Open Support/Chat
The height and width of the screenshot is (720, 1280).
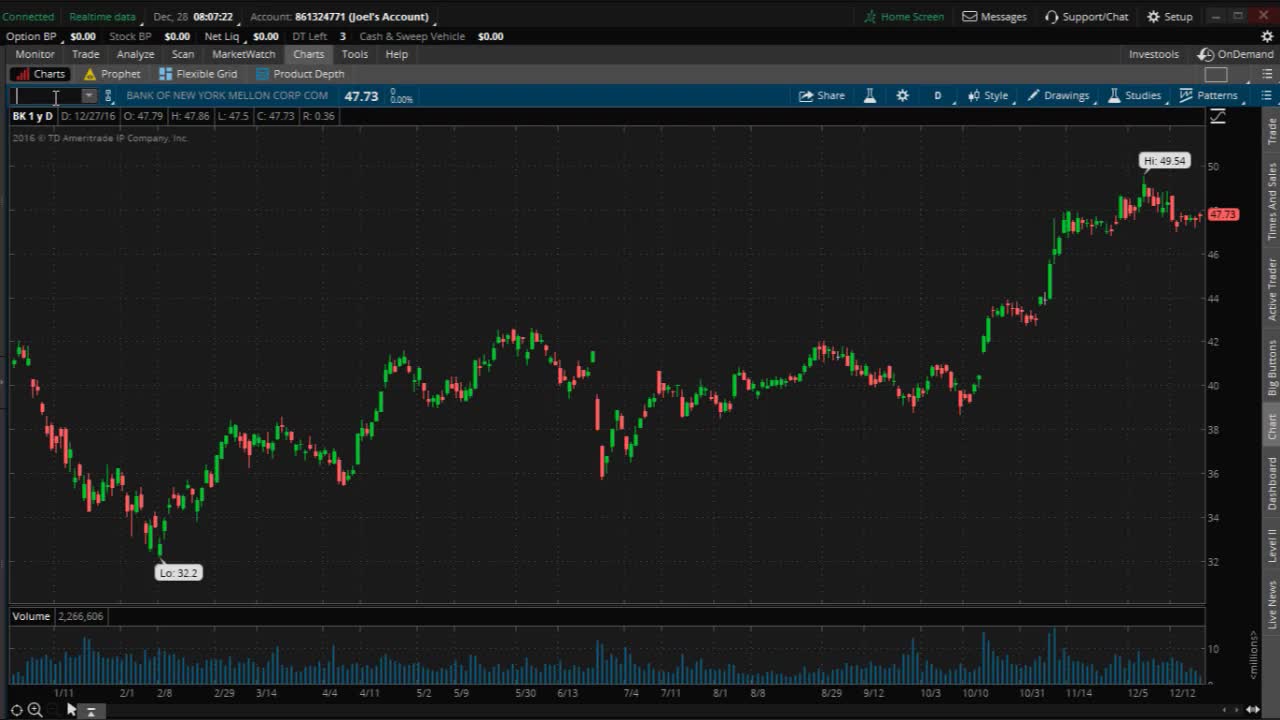click(1086, 17)
